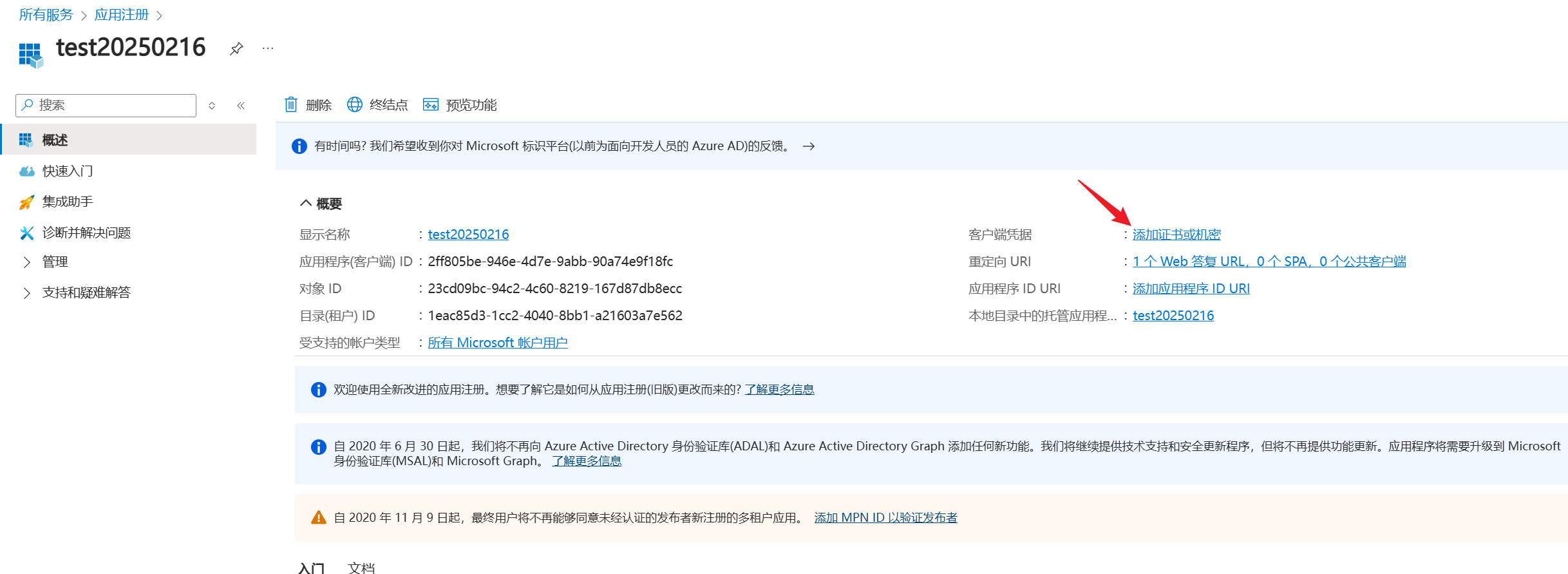The height and width of the screenshot is (574, 1568).
Task: Toggle expand/collapse arrows next to the search box
Action: [212, 105]
